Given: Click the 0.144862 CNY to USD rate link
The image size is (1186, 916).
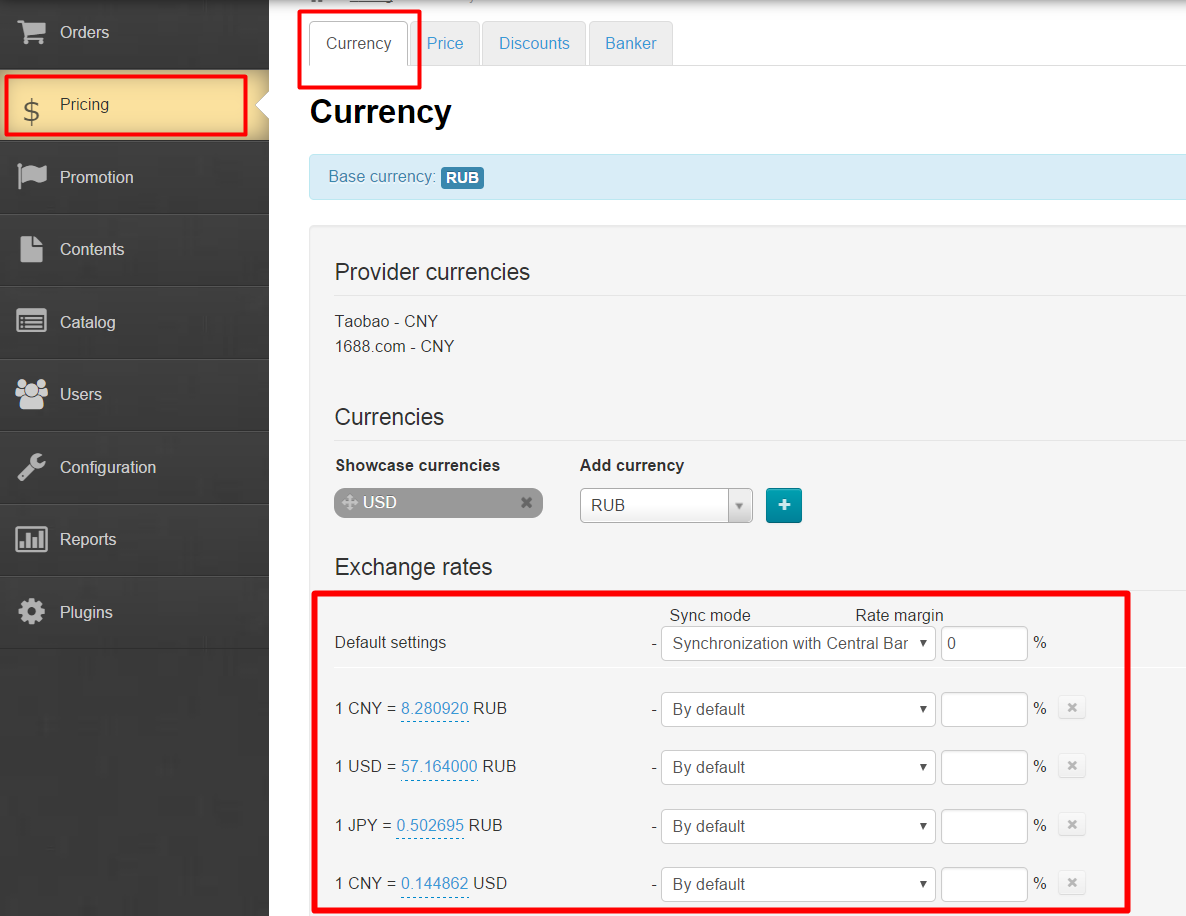Looking at the screenshot, I should 435,883.
